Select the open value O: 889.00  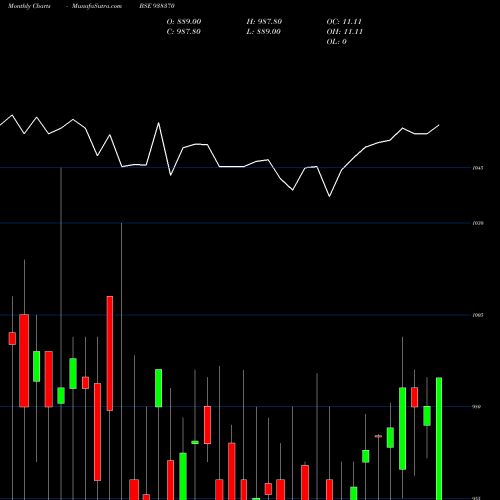click(184, 21)
